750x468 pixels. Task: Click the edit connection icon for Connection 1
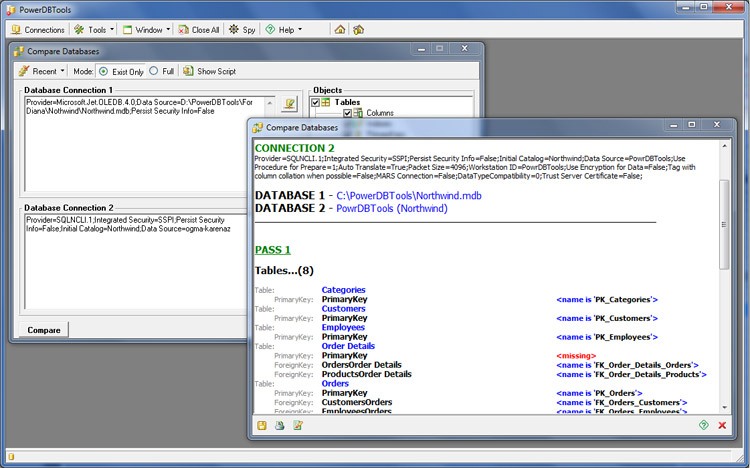tap(288, 104)
